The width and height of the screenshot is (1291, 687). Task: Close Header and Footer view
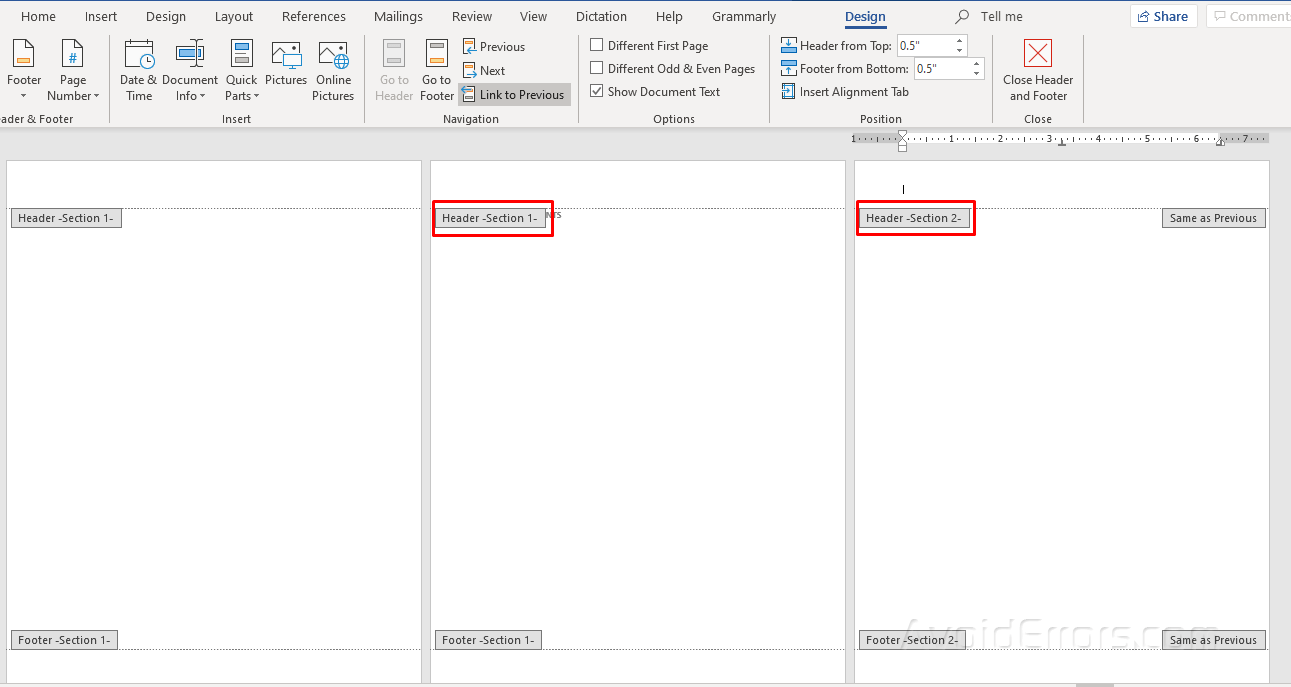click(x=1037, y=68)
